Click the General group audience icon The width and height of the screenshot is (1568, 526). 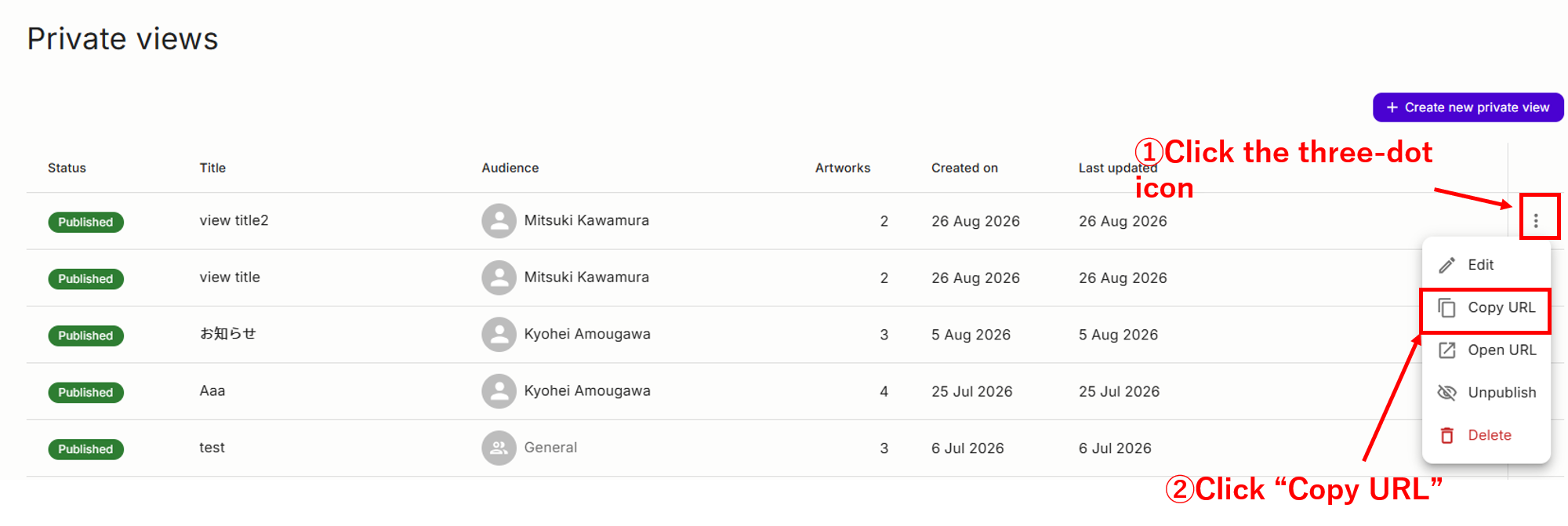point(499,448)
